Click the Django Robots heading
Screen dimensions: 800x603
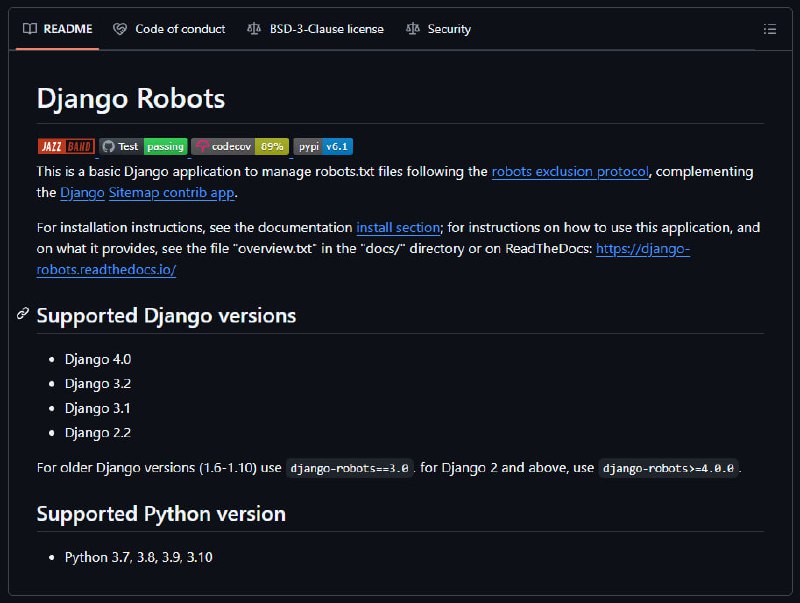[131, 98]
